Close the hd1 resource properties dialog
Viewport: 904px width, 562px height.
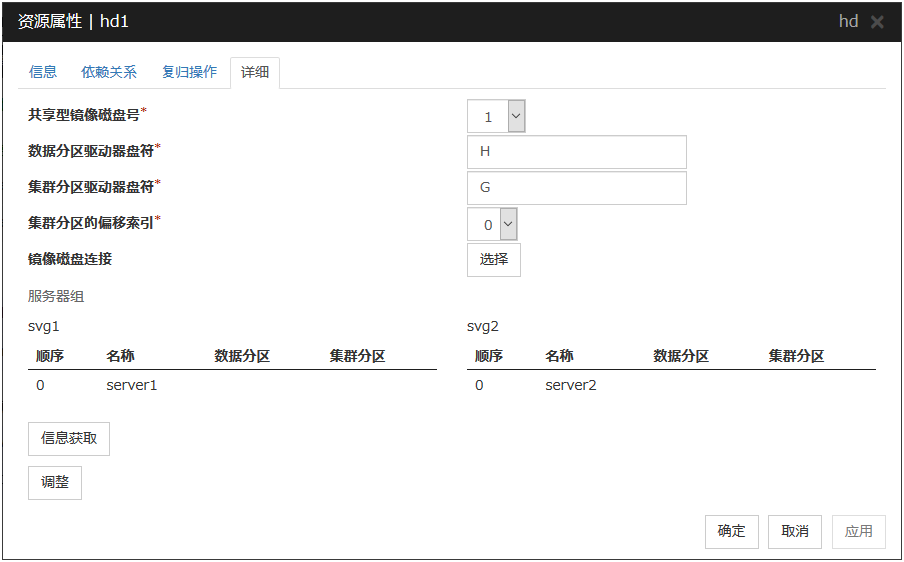(877, 22)
